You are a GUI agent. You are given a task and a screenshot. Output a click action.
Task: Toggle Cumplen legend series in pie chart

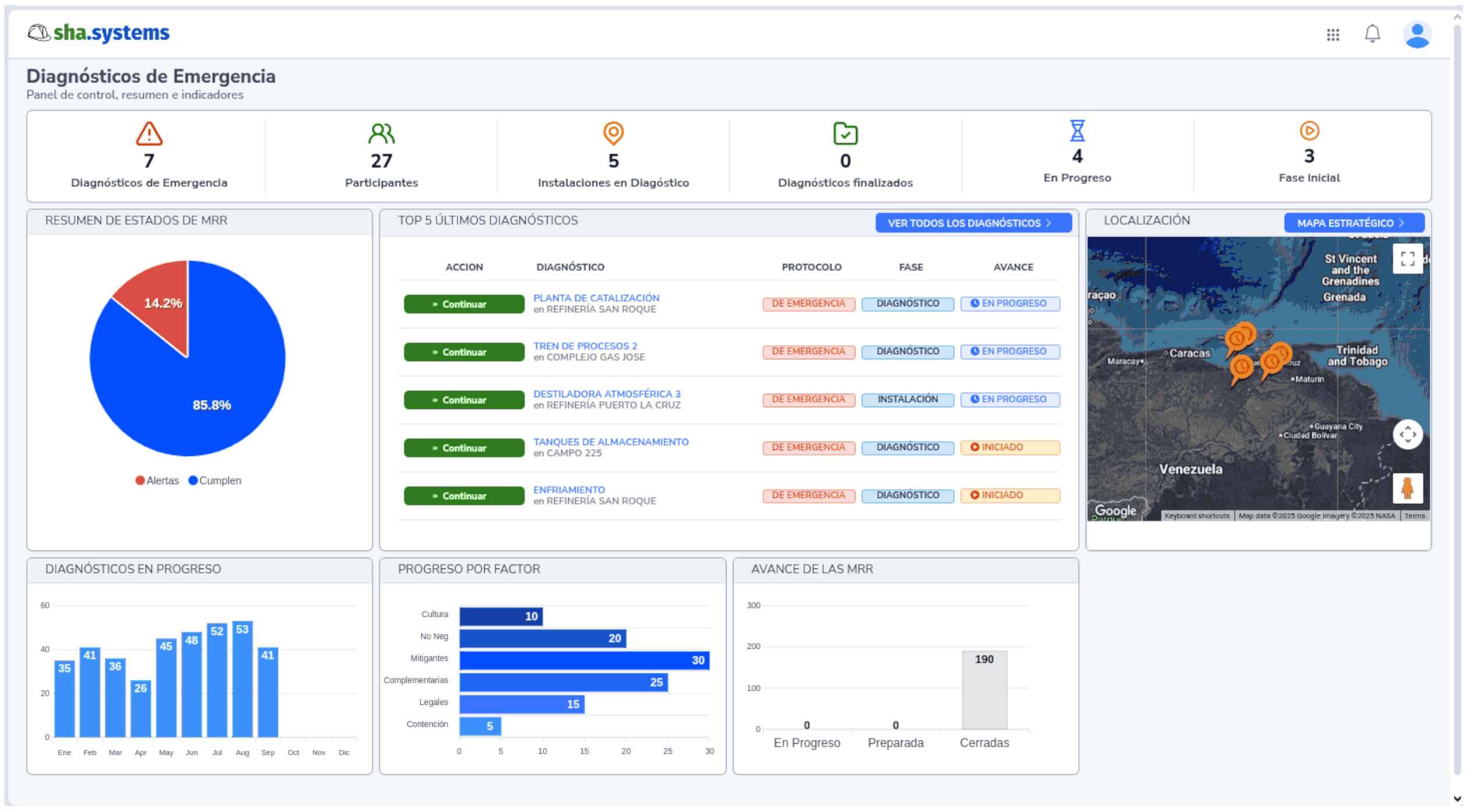pyautogui.click(x=214, y=481)
